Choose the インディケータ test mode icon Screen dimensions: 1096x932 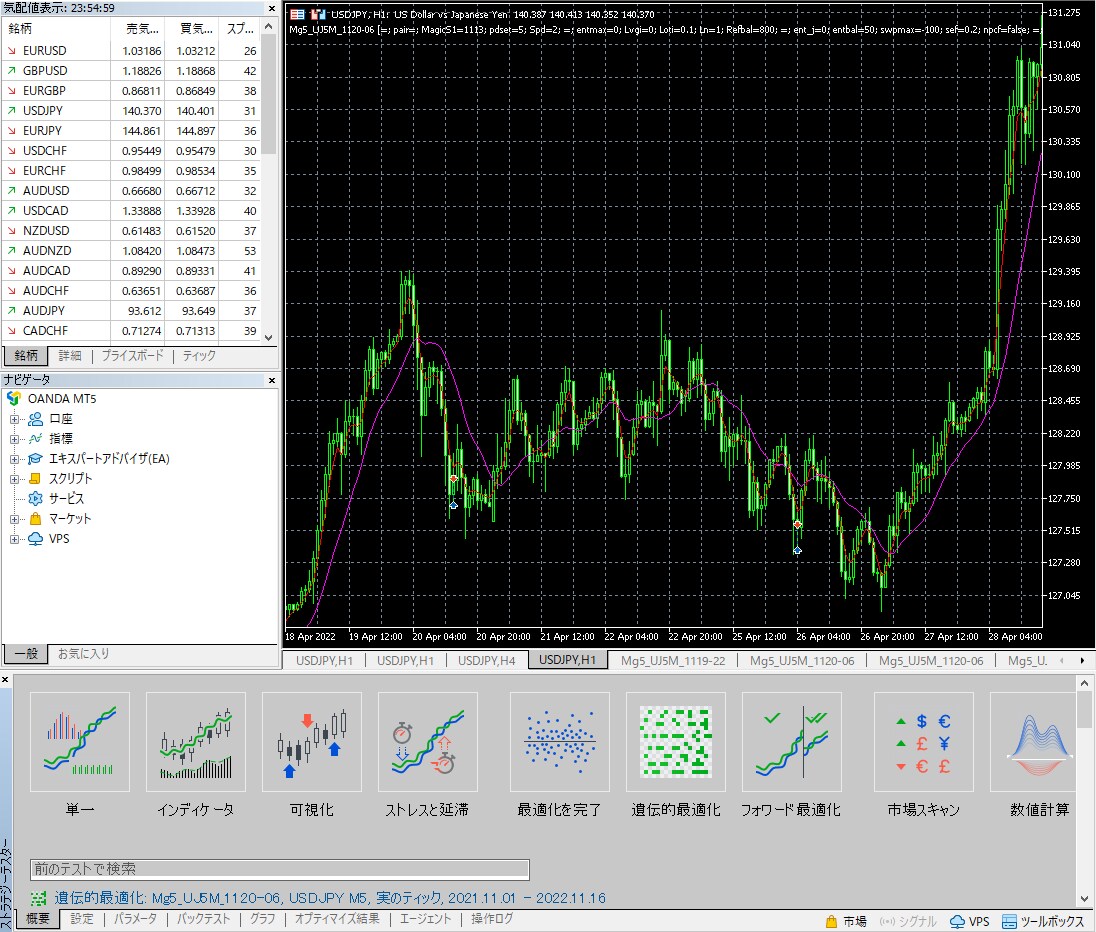[x=196, y=742]
